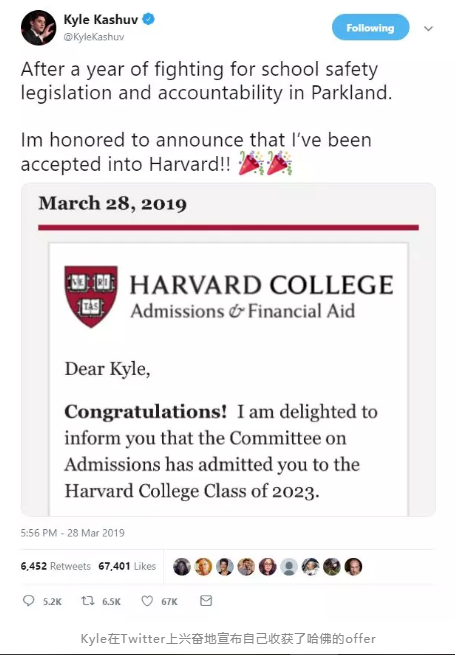Click the 6.5K retweet count
This screenshot has height=655, width=455.
(112, 602)
